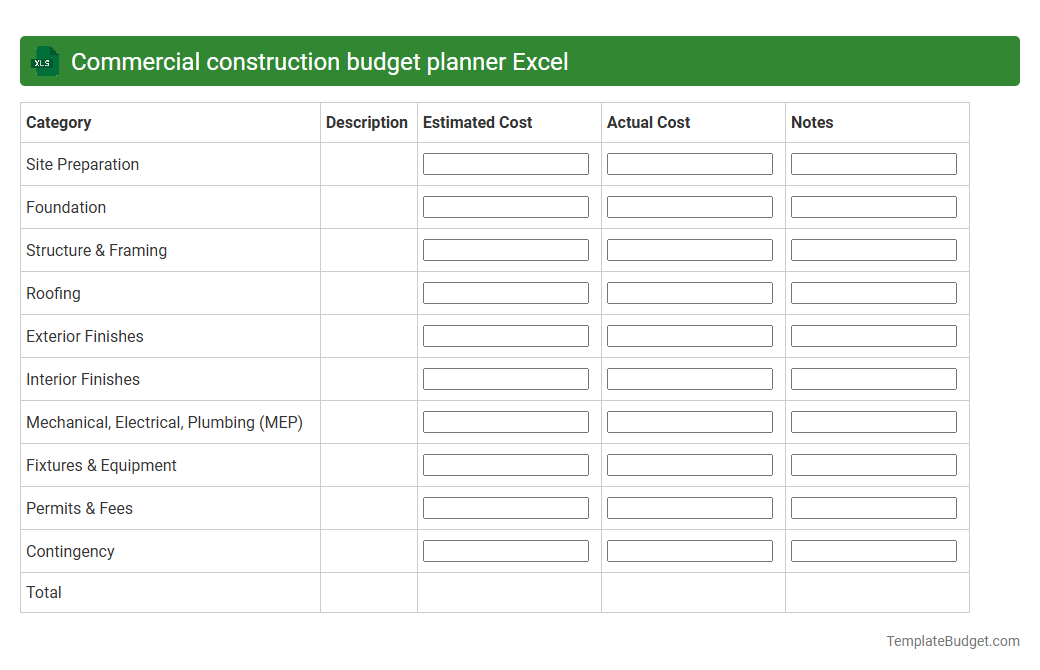Click the Notes column header

(812, 122)
